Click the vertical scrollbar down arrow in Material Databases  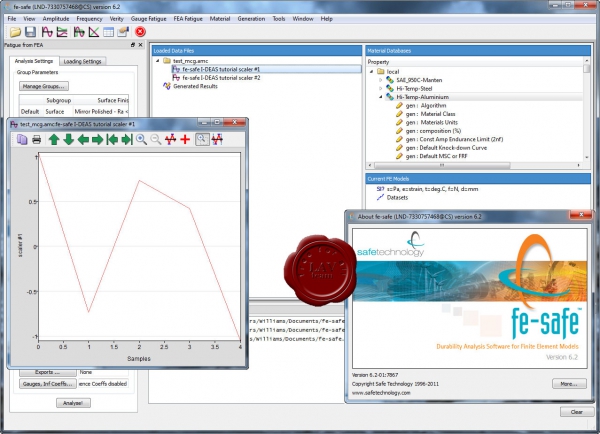coord(587,157)
